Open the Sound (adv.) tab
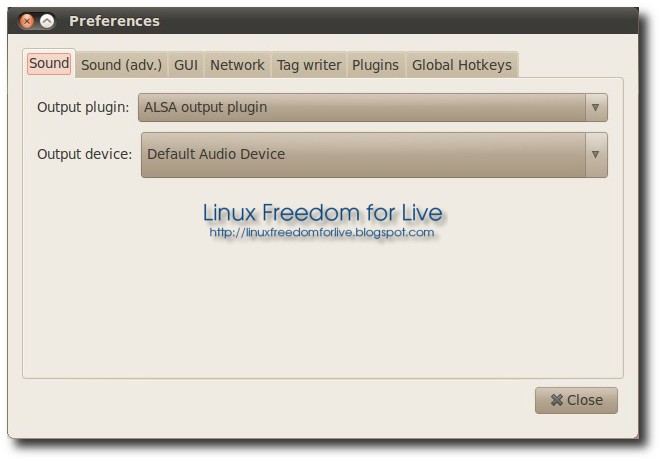Viewport: 662px width, 462px height. coord(121,65)
